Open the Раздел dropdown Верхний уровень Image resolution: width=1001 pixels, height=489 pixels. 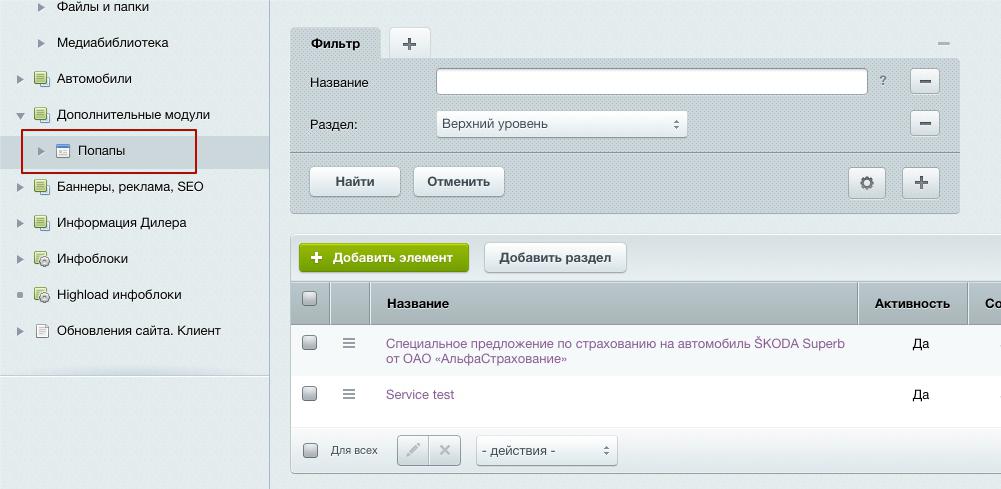pos(562,124)
